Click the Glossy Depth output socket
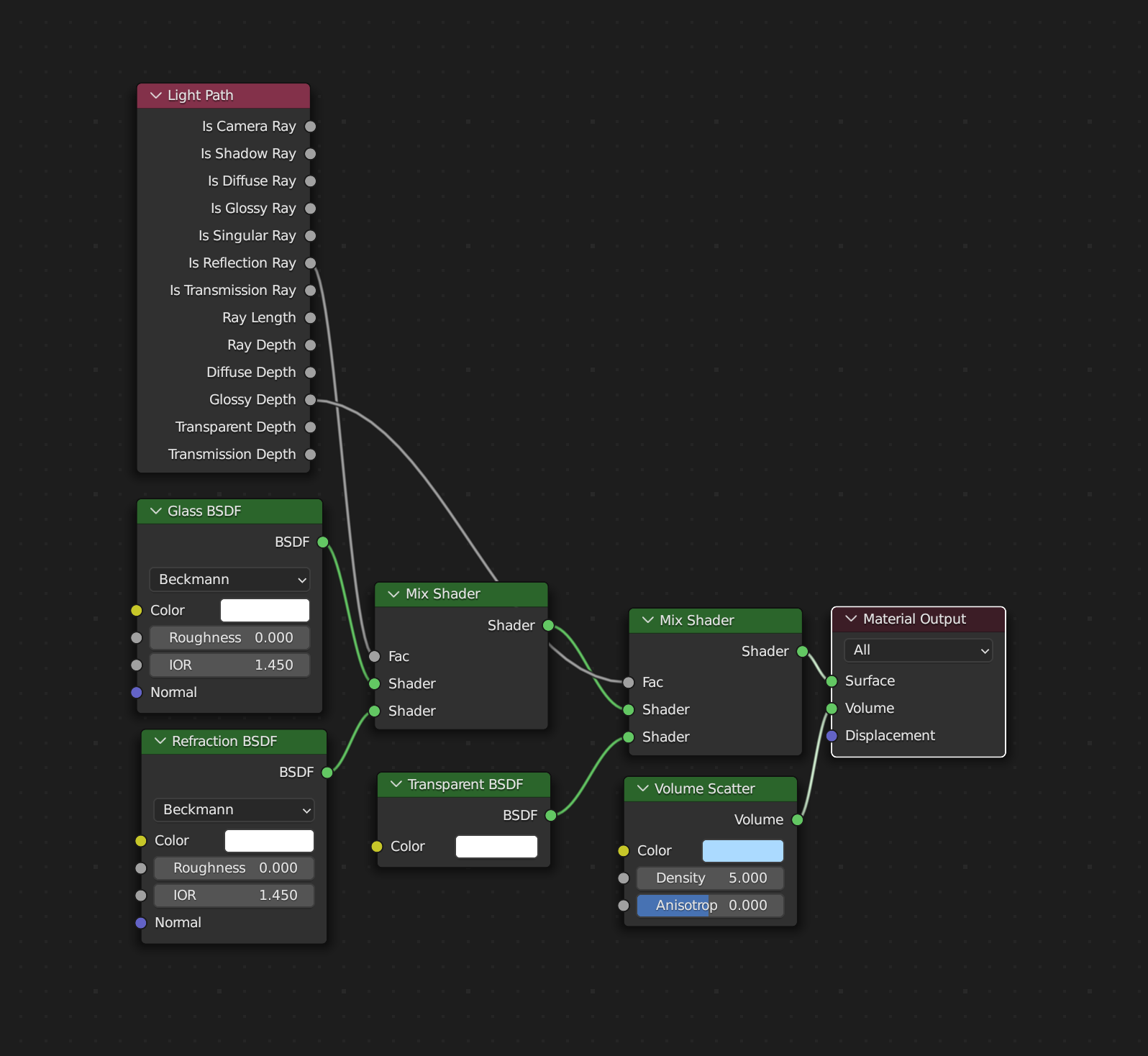 pyautogui.click(x=311, y=400)
